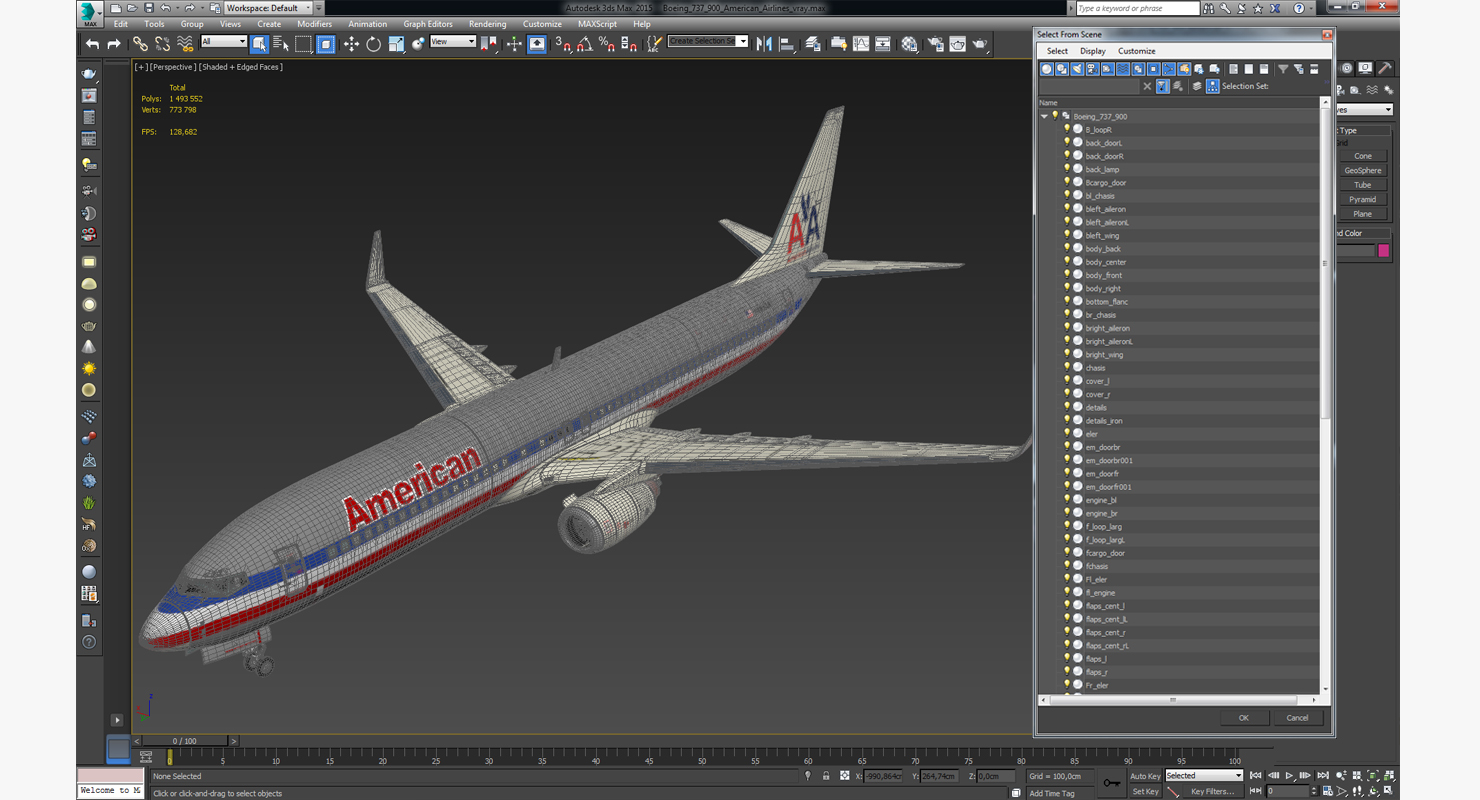Activate the Select and Rotate tool
Viewport: 1480px width, 800px height.
tap(373, 44)
